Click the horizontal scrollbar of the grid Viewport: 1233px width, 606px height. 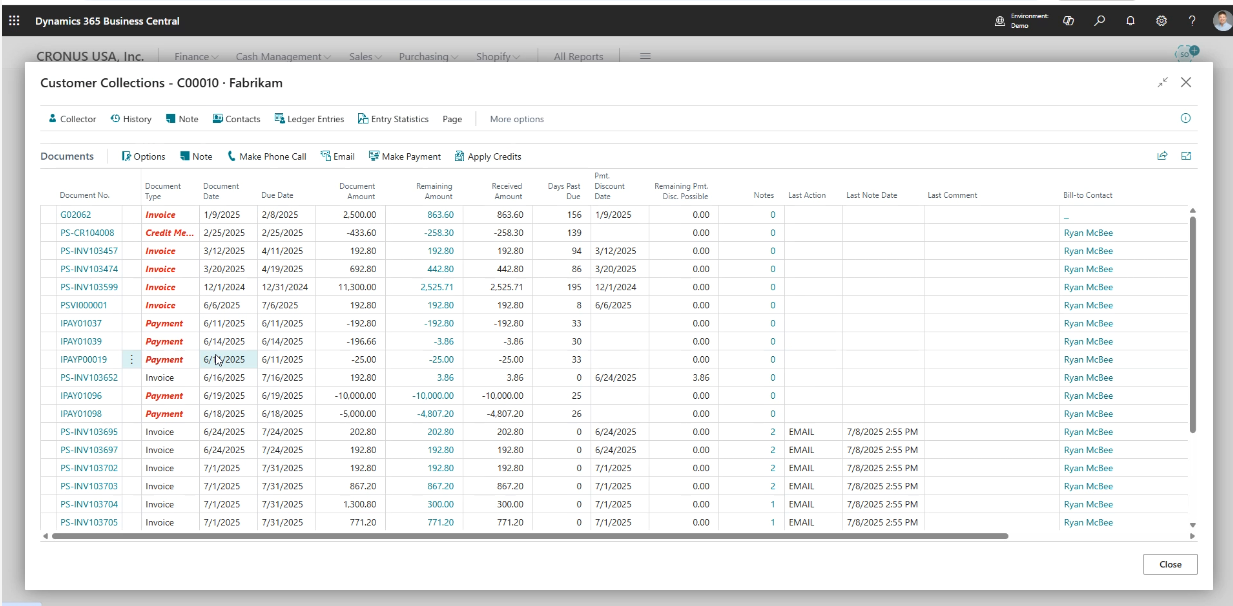530,536
